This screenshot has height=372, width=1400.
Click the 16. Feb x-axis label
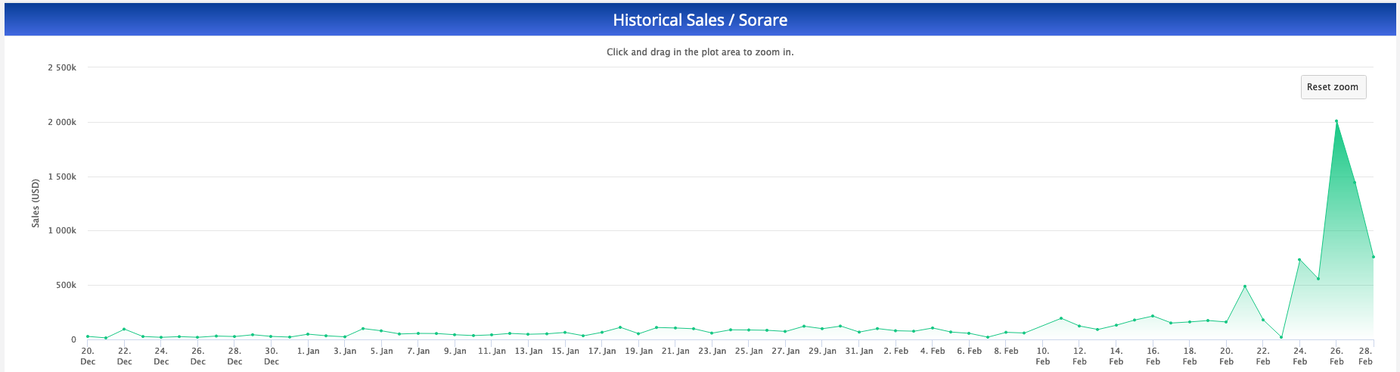[x=1153, y=356]
